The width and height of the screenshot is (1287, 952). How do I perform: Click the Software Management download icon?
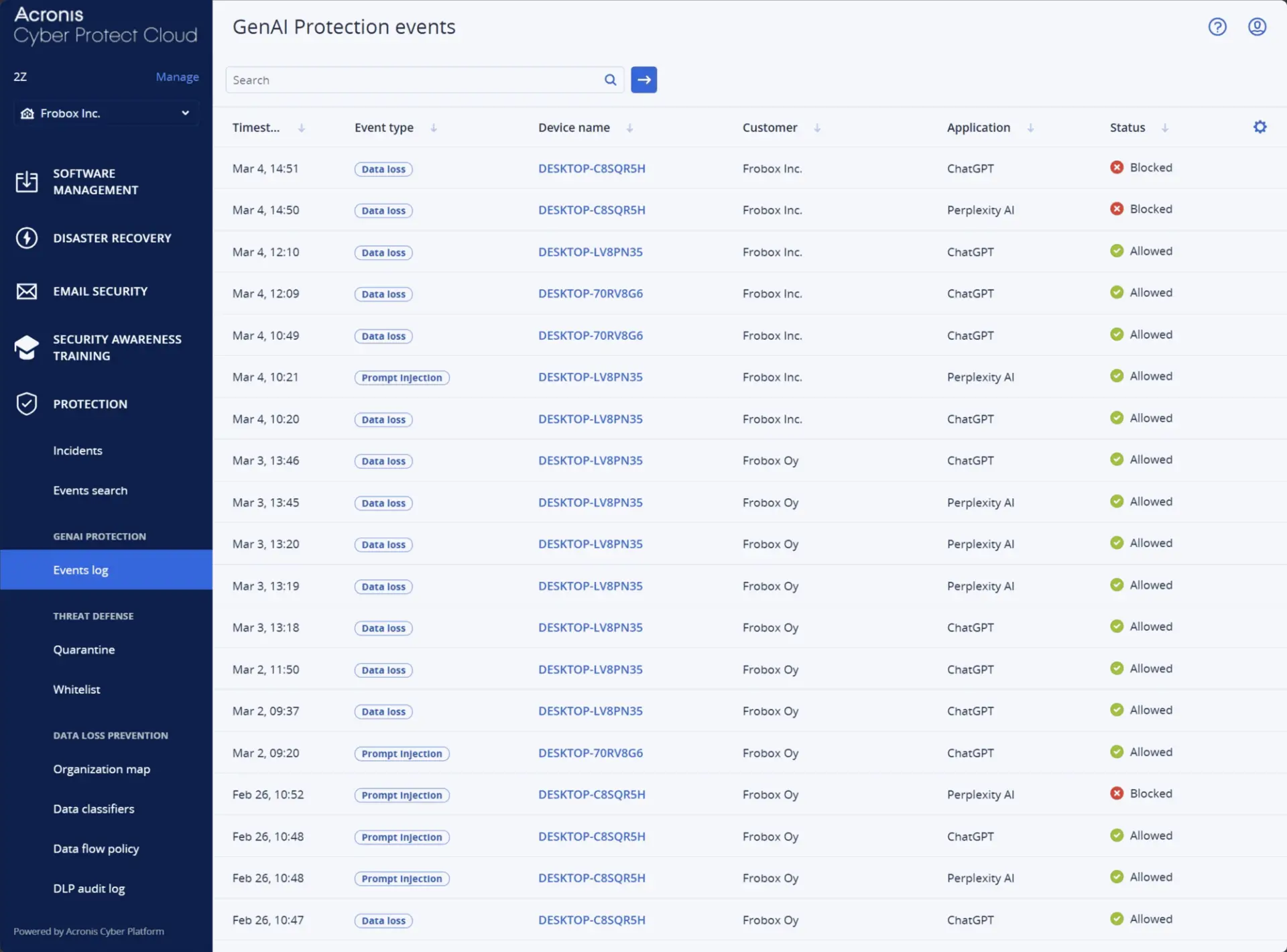click(27, 182)
